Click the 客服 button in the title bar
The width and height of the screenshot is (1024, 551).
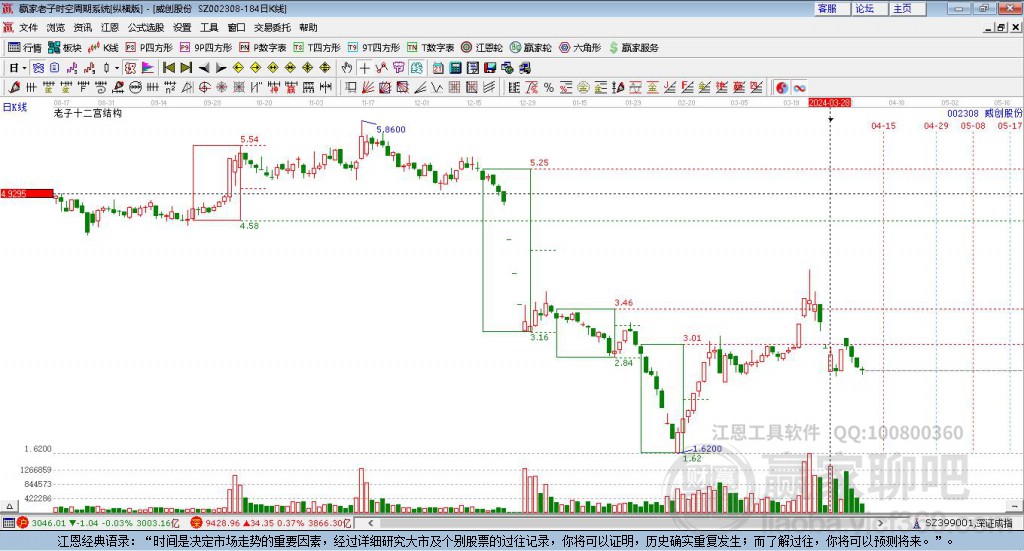[832, 8]
